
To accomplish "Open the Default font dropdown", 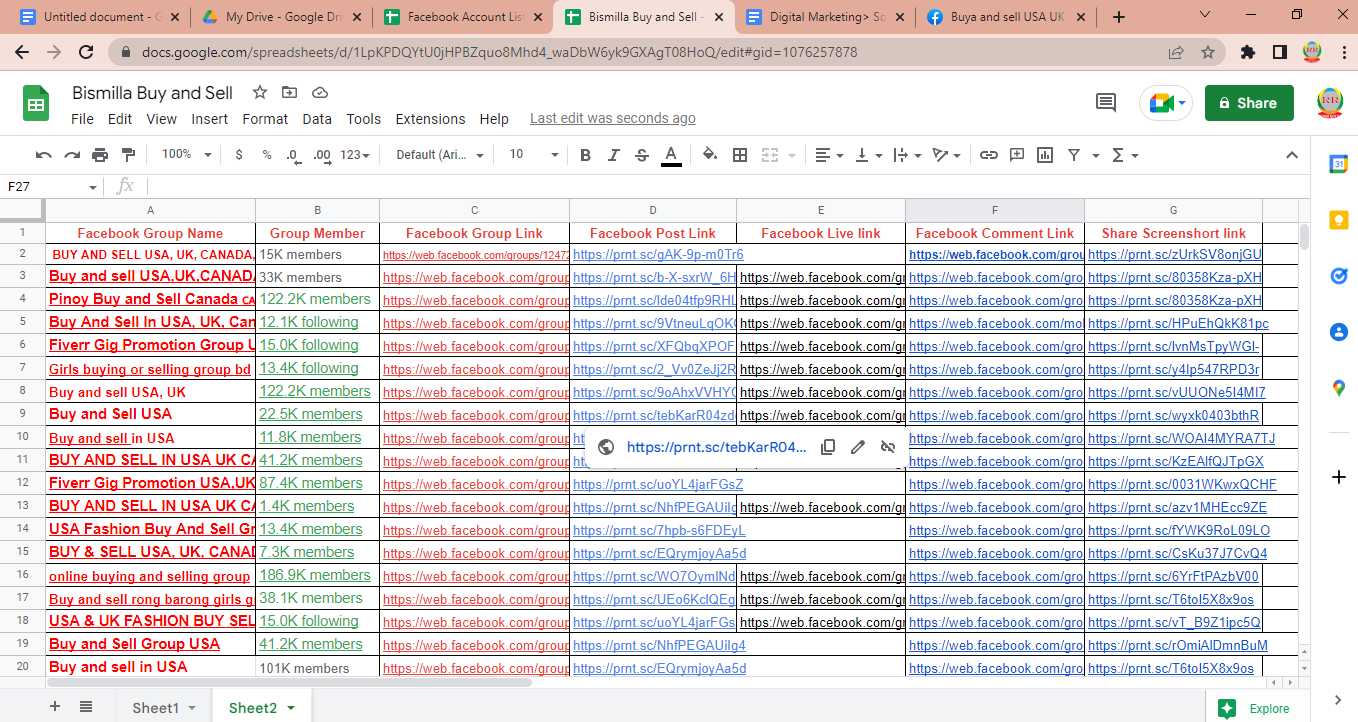I will coord(440,155).
